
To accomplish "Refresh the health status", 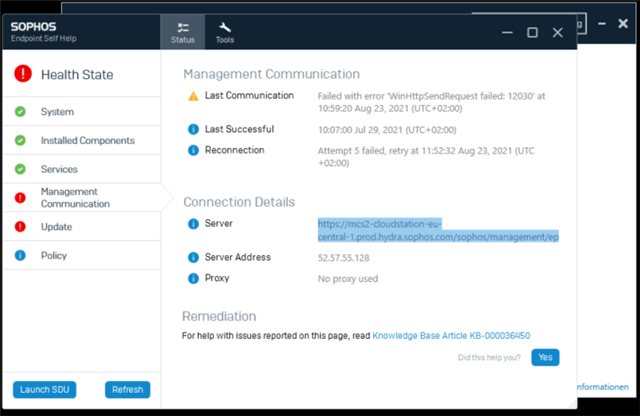I will (x=127, y=389).
